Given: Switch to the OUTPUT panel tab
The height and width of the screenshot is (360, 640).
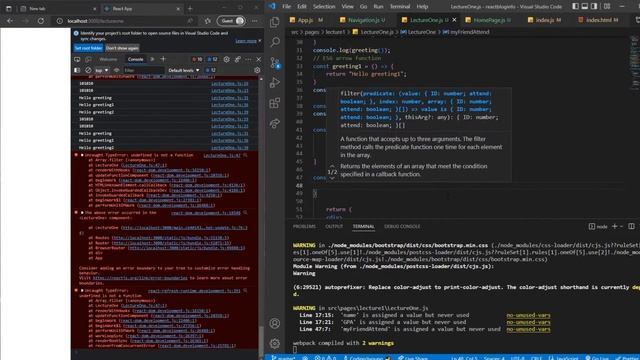Looking at the screenshot, I should (334, 226).
